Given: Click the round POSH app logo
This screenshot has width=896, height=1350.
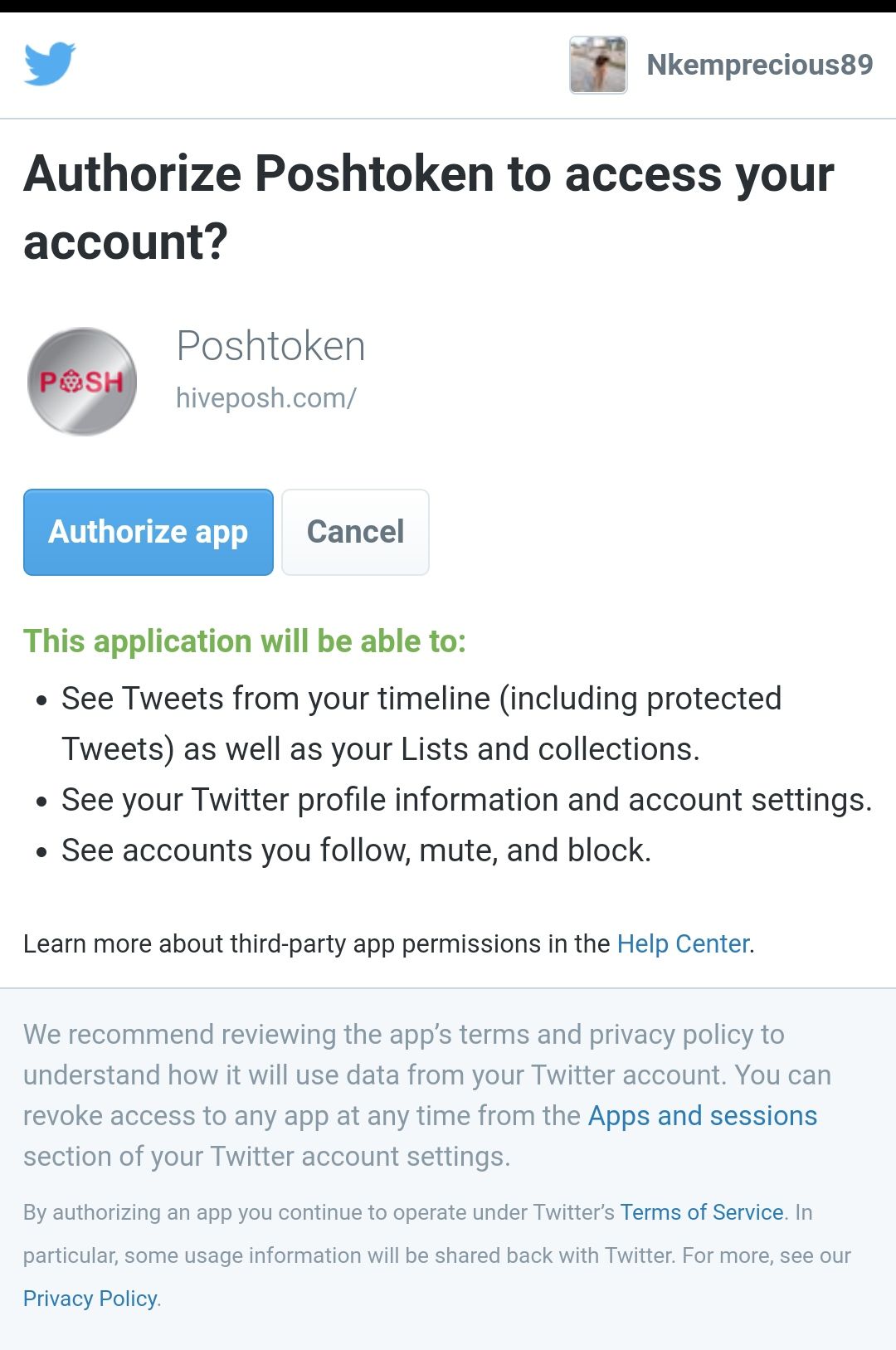Looking at the screenshot, I should click(82, 382).
